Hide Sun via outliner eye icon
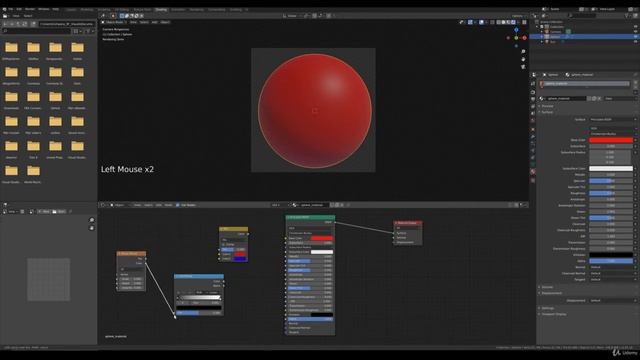 tap(636, 42)
